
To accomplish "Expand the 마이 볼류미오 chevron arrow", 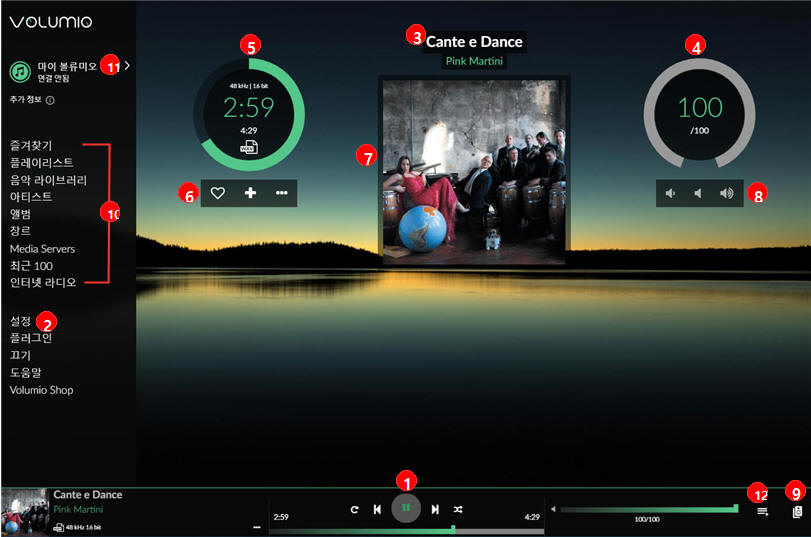I will coord(128,65).
